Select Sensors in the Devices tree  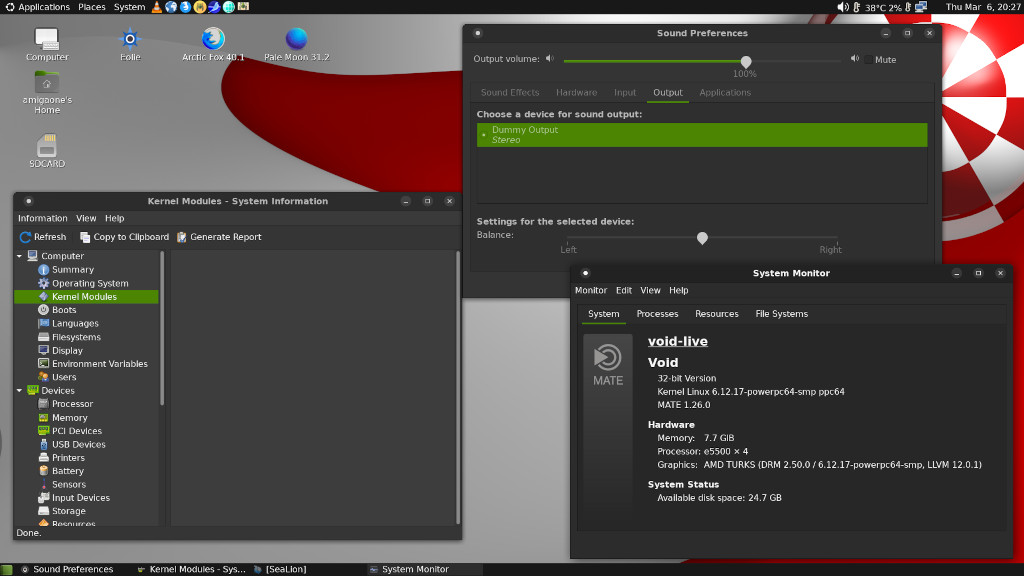pos(69,485)
